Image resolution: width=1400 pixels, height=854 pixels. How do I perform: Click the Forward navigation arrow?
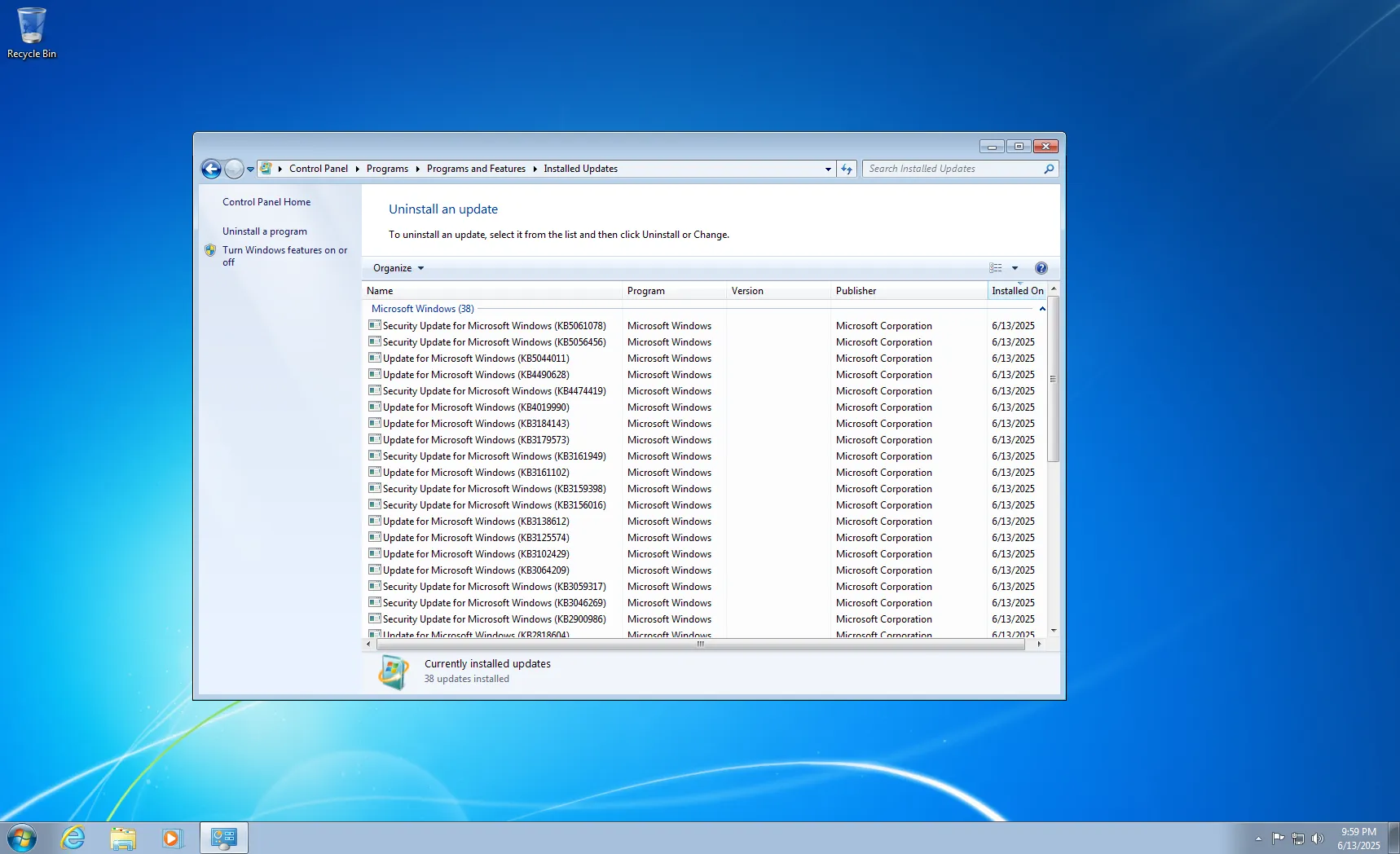[234, 169]
